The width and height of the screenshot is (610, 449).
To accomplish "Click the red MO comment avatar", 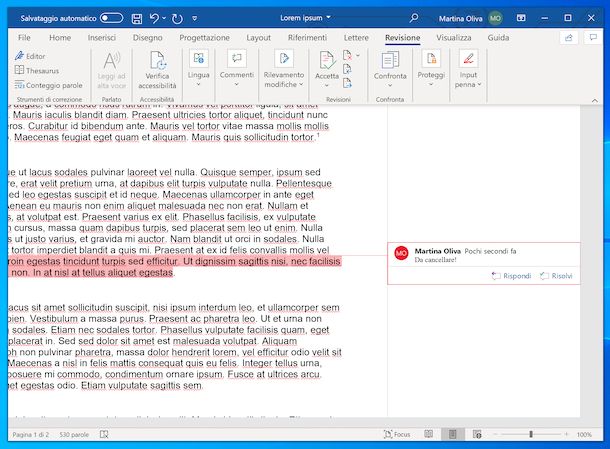I will pos(401,253).
